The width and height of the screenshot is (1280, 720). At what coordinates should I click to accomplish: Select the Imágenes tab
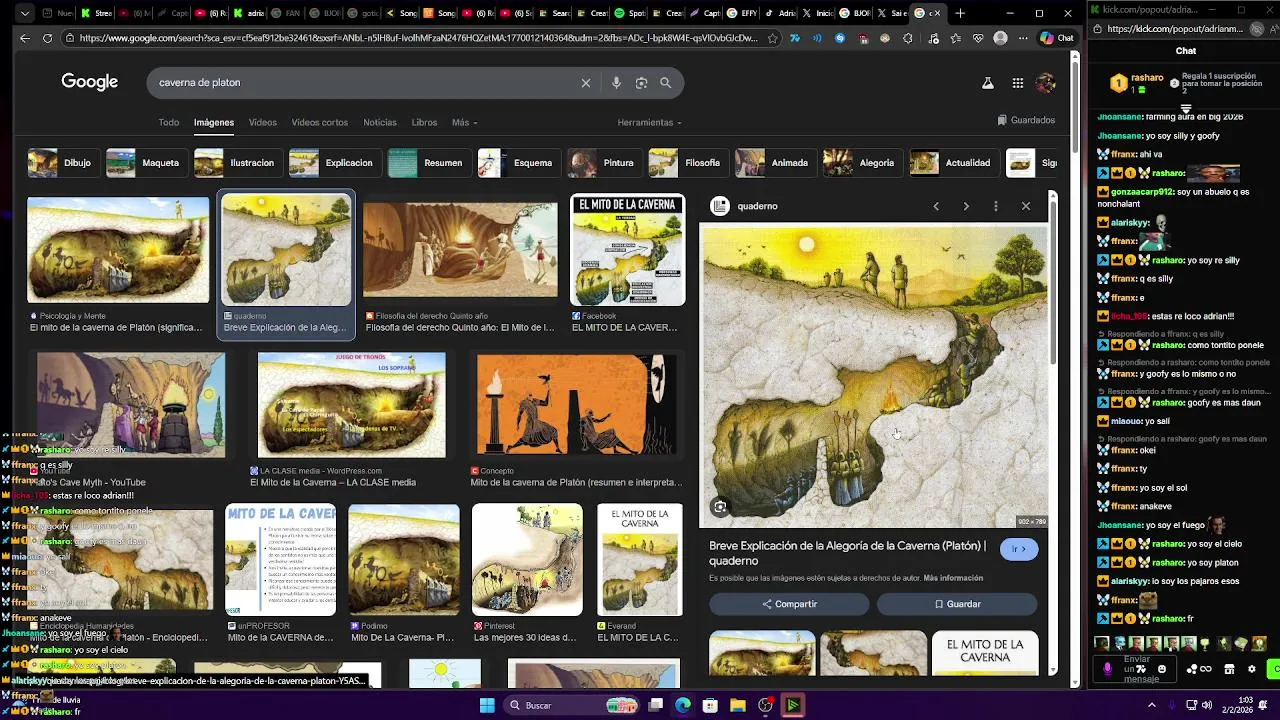pos(214,122)
